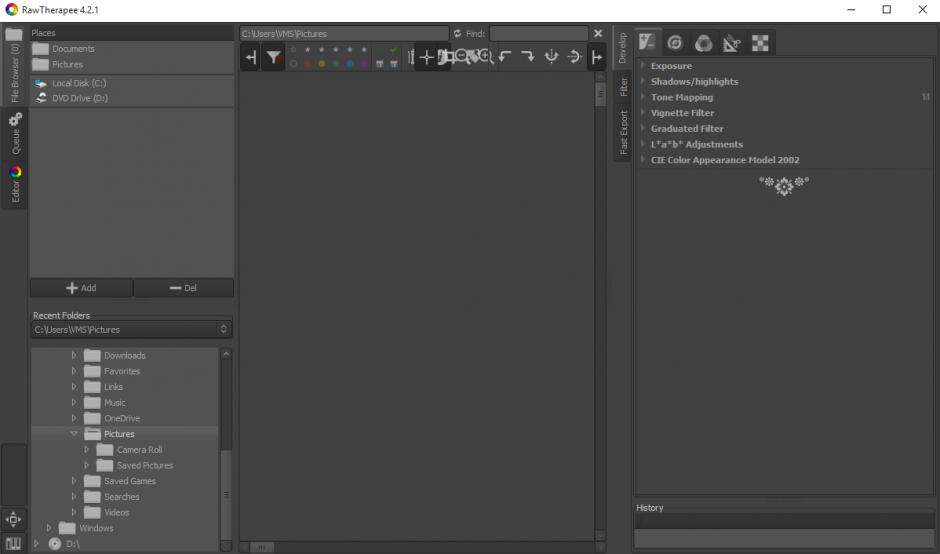
Task: Open the Detail tab icon
Action: 675,43
